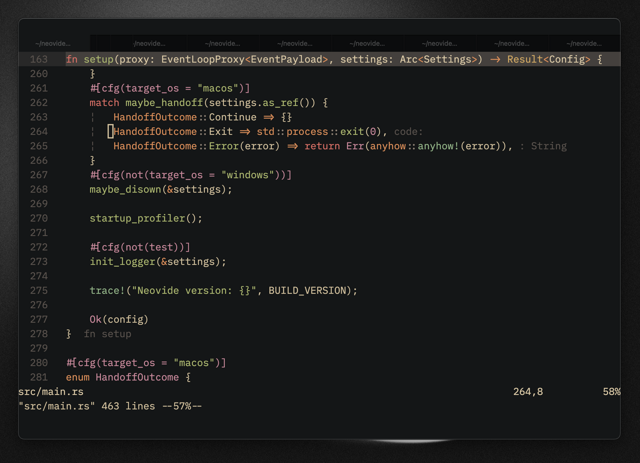The width and height of the screenshot is (640, 463).
Task: Click 'Arc' in the settings parameter type
Action: coord(409,59)
